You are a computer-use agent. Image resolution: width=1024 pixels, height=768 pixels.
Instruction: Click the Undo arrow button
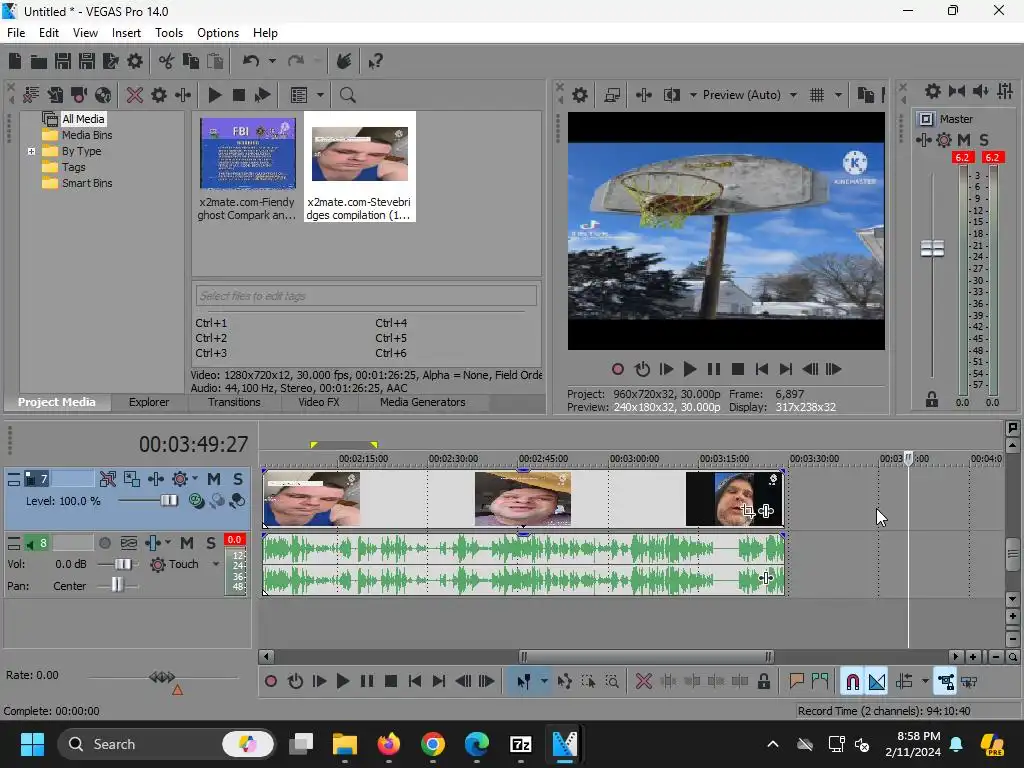point(251,61)
